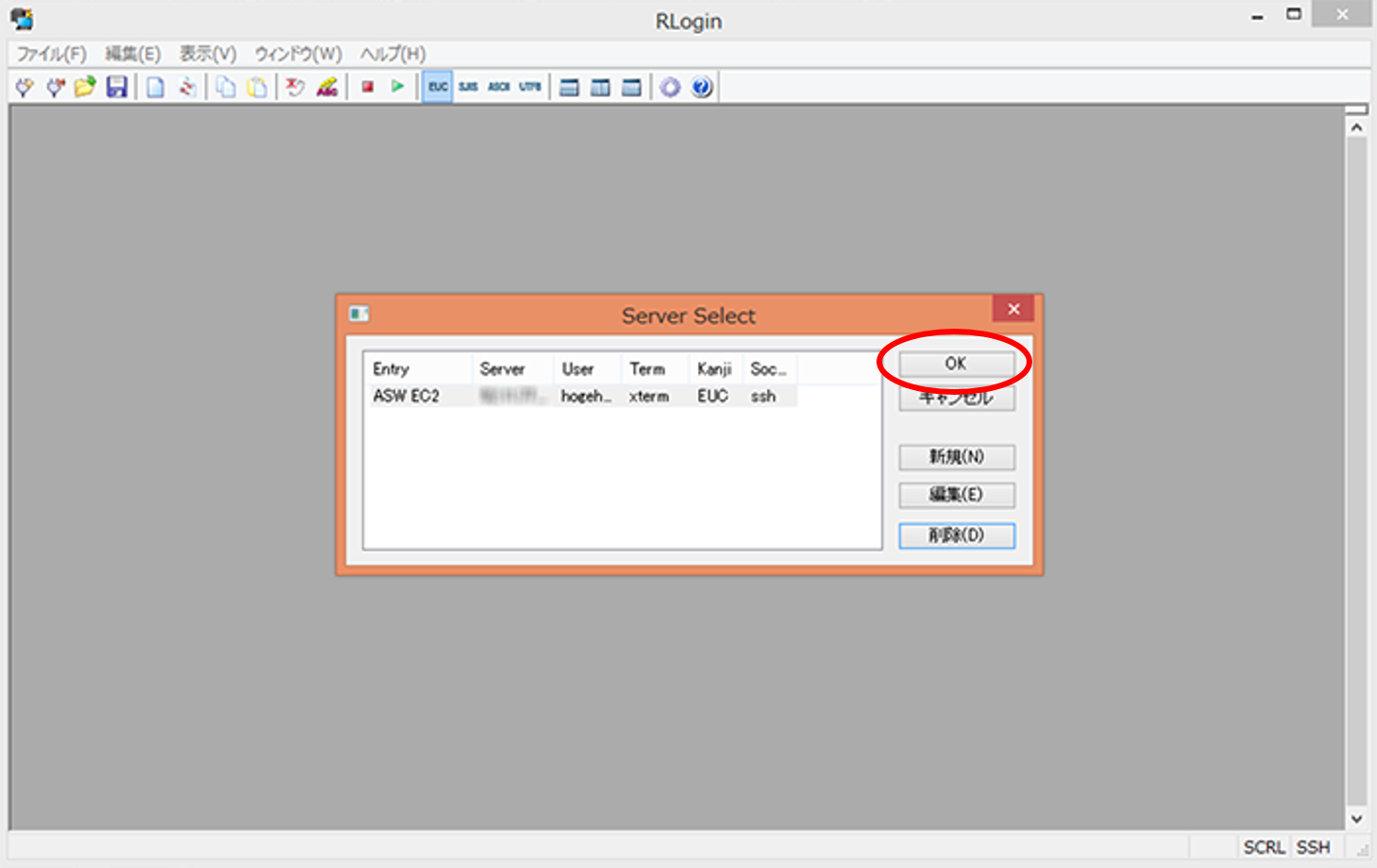Click the 削除(D) button

tap(957, 536)
